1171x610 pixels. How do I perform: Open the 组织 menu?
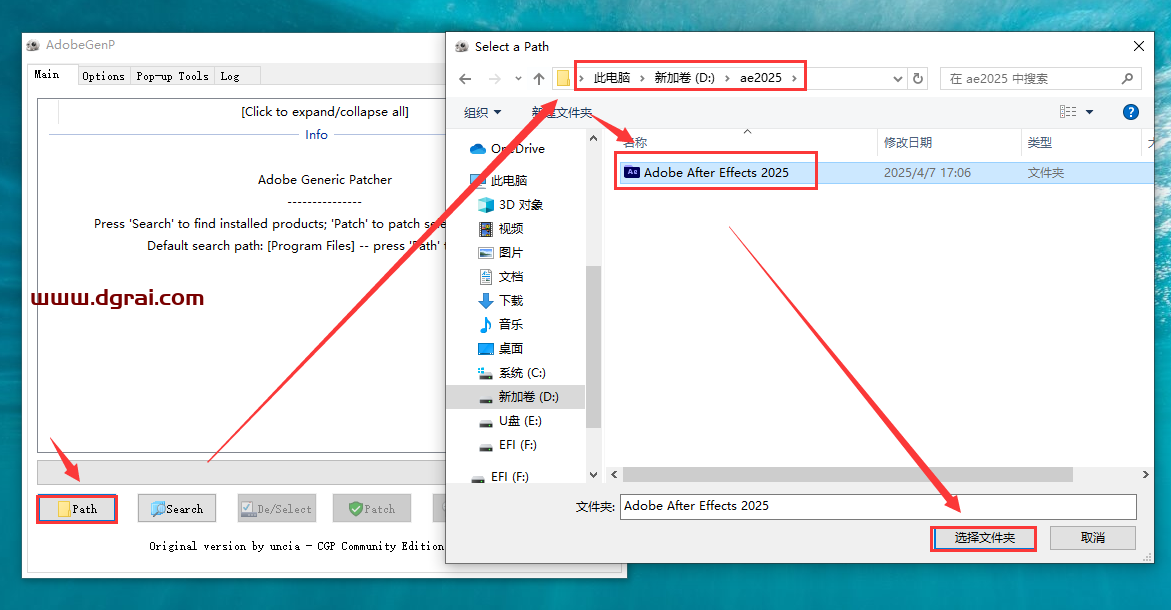click(x=482, y=112)
